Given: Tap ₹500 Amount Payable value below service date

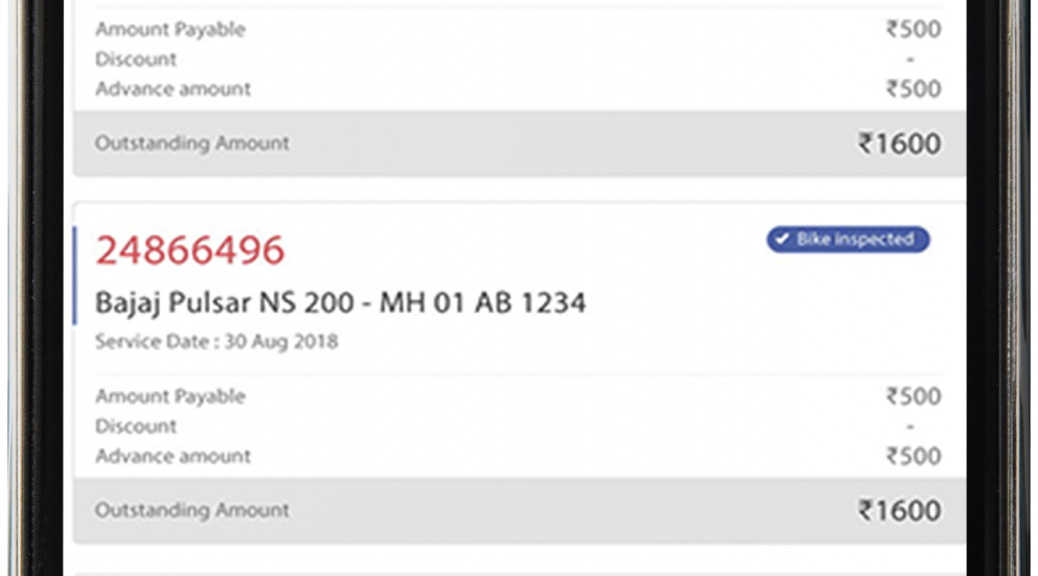Looking at the screenshot, I should (x=914, y=397).
